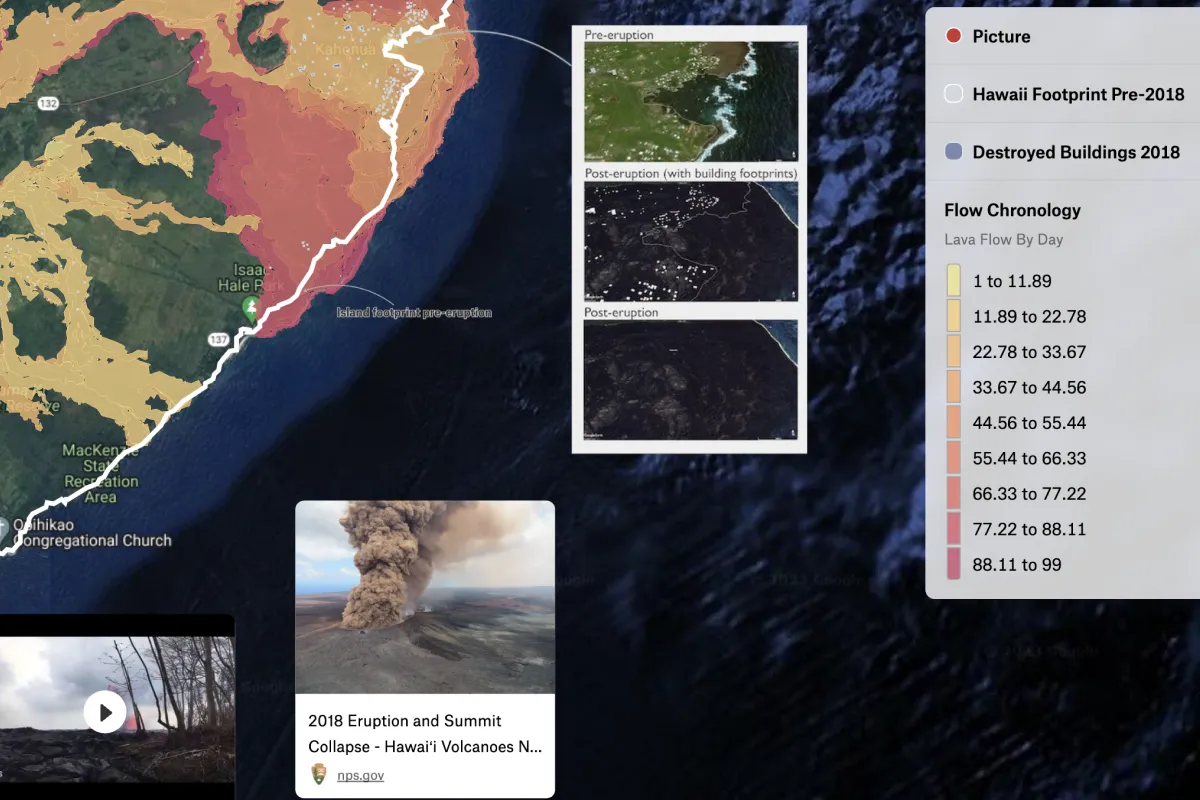Toggle Destroyed Buildings 2018 layer dot

tap(954, 152)
